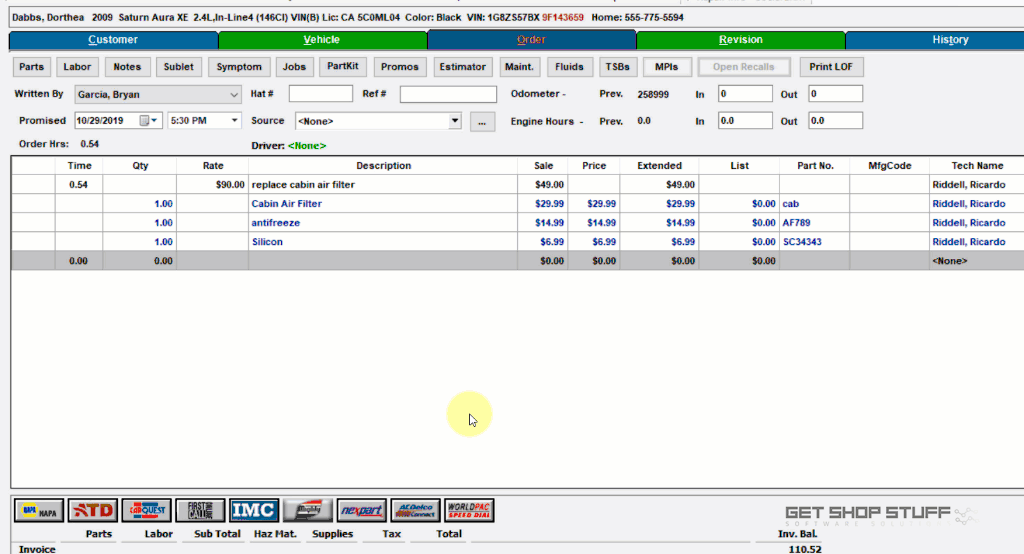
Task: Open the ACDelco Connect icon
Action: pos(415,511)
